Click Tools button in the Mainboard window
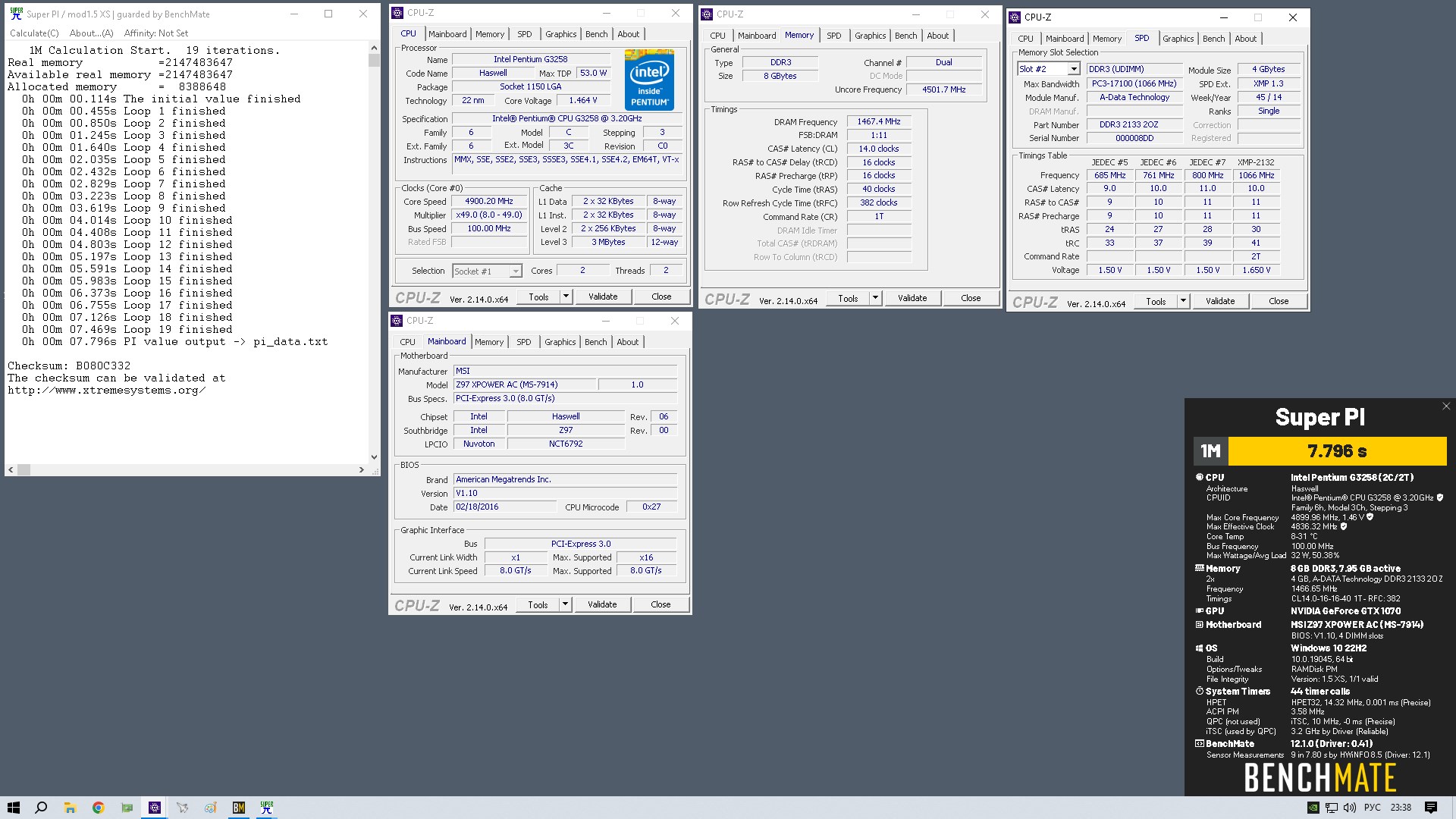The height and width of the screenshot is (819, 1456). 538,604
